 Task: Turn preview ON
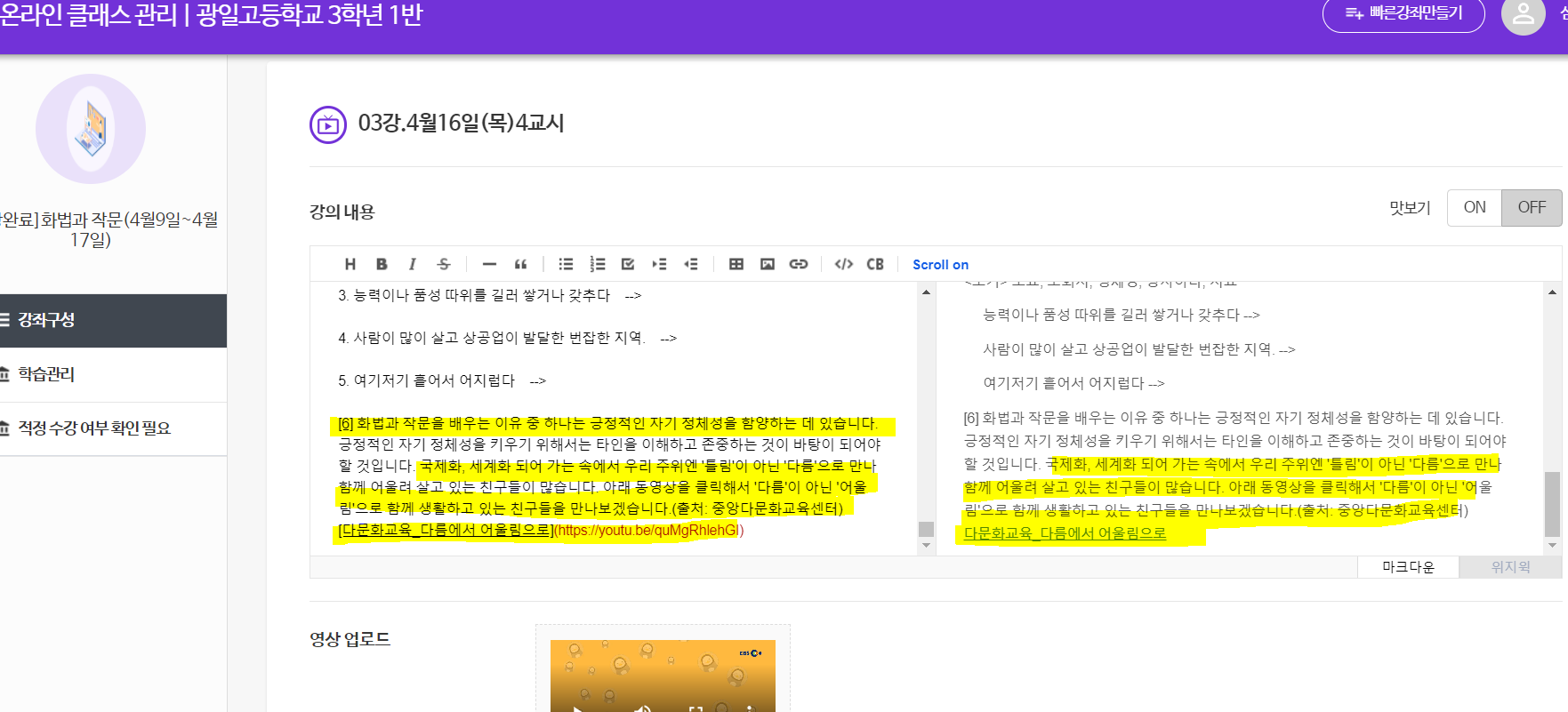click(1475, 207)
